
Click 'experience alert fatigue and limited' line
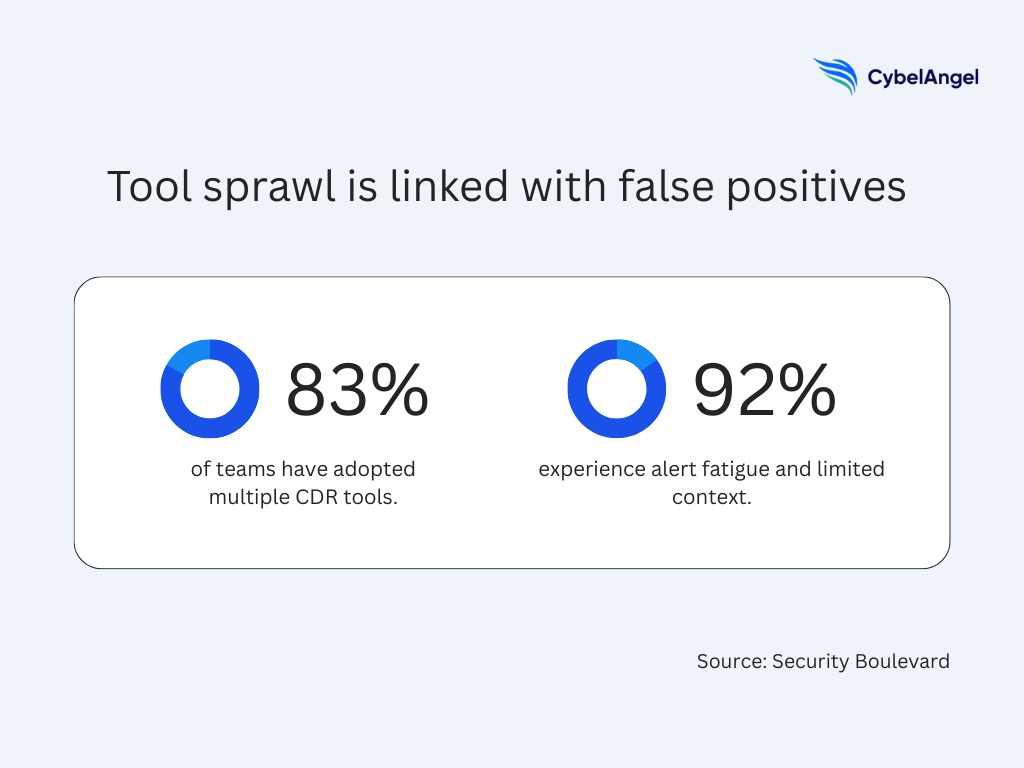[711, 469]
